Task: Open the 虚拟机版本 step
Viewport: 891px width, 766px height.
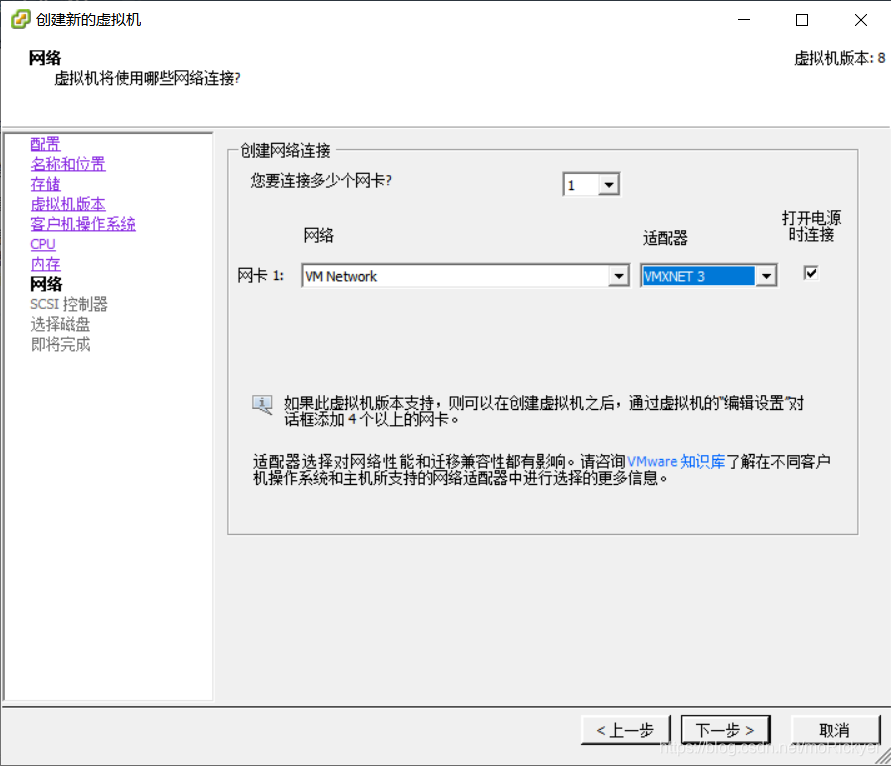Action: (x=68, y=204)
